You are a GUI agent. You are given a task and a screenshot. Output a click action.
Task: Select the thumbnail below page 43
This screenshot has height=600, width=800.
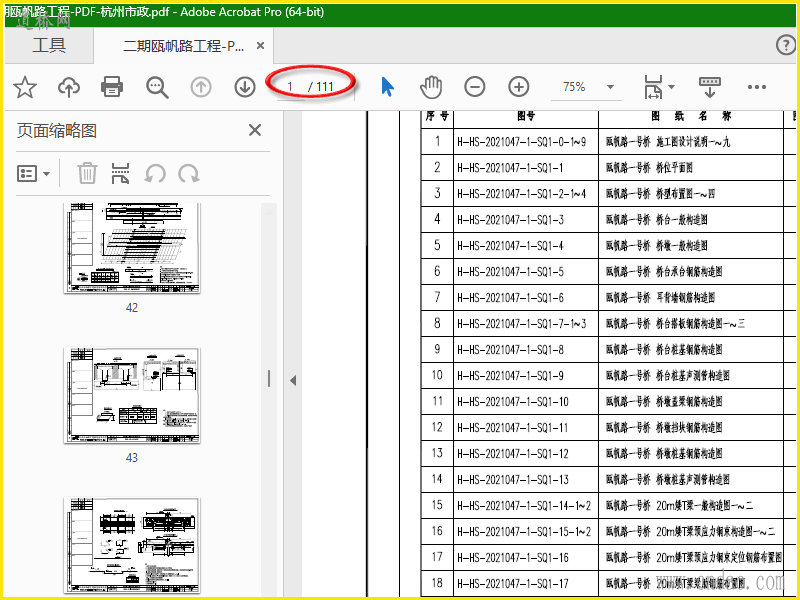pos(132,545)
